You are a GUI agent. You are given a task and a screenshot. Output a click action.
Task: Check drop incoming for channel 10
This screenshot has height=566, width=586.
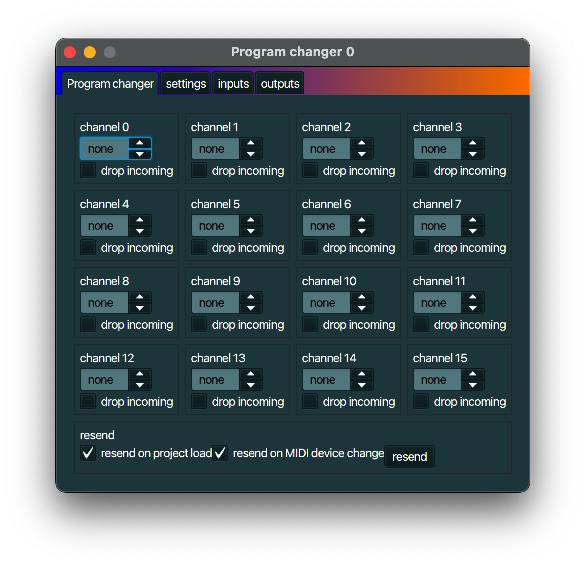click(x=310, y=324)
